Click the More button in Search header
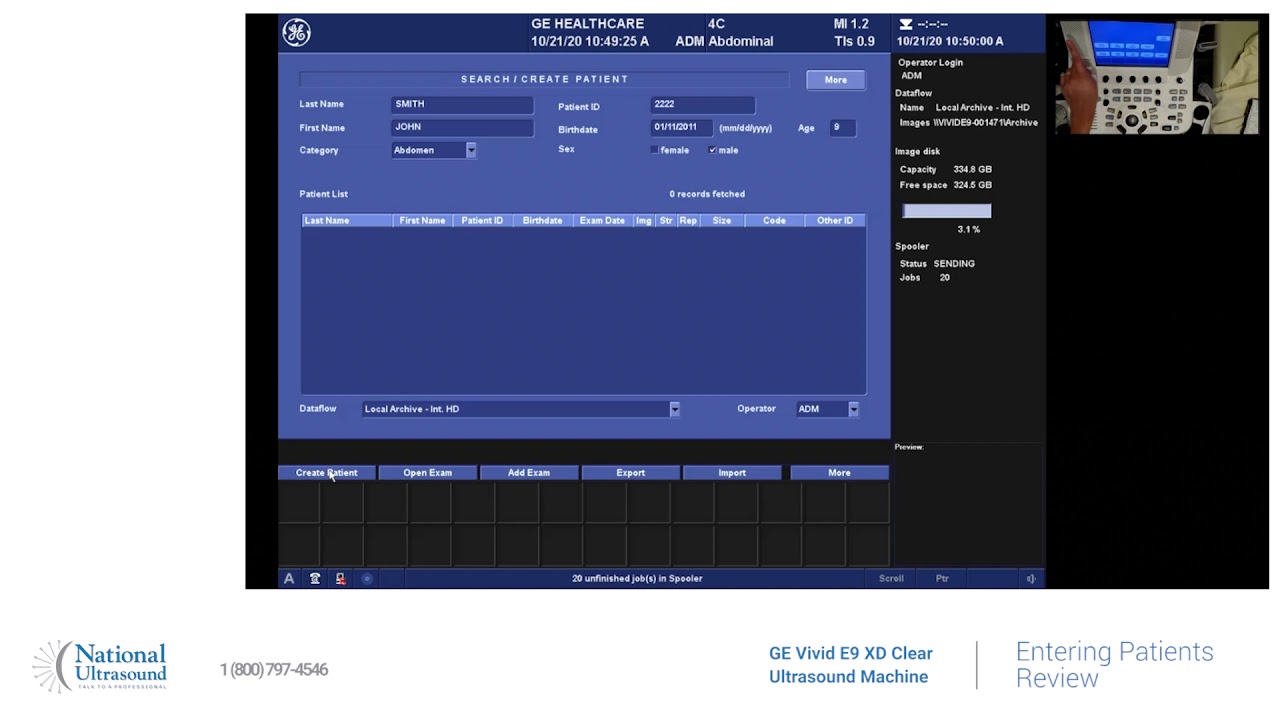This screenshot has width=1280, height=720. [836, 80]
